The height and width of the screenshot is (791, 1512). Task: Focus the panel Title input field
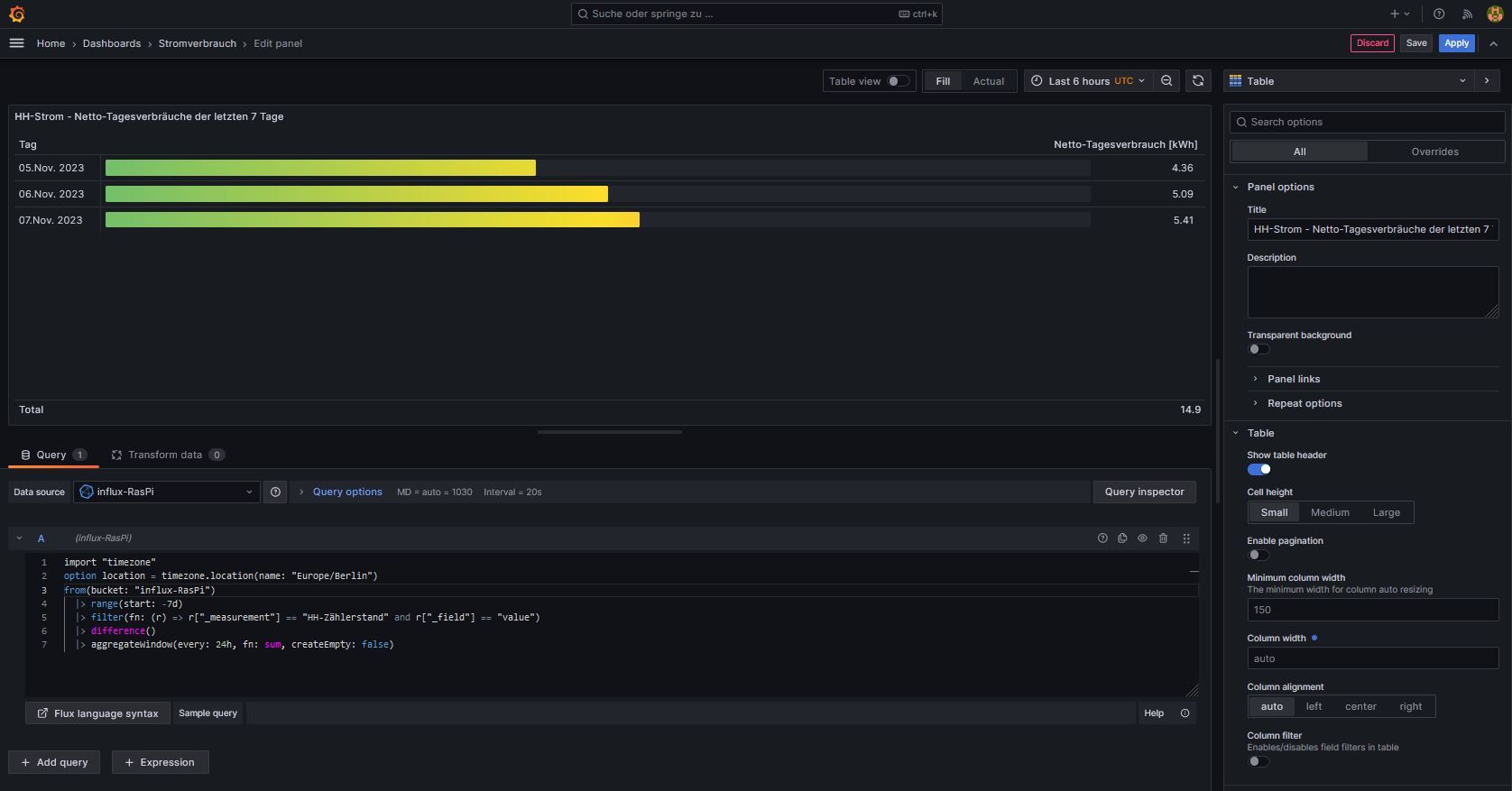[x=1372, y=229]
